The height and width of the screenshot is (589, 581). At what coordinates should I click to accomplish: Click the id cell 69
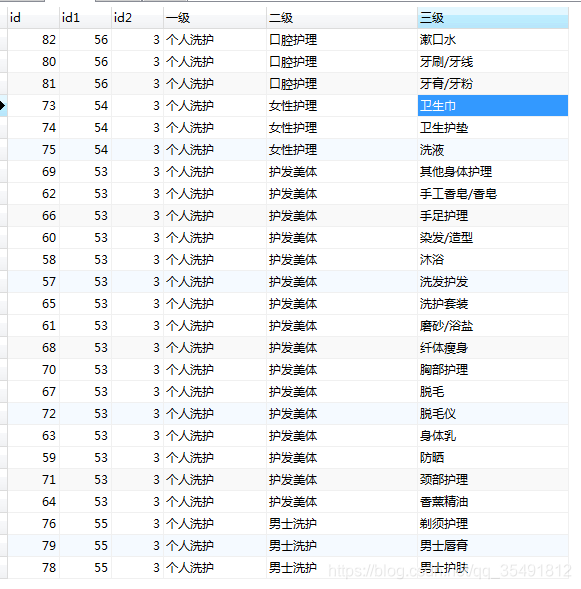tap(33, 172)
